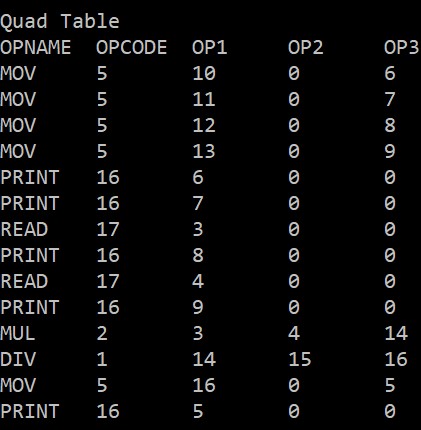Click OP2 value 4 in the MUL row

coord(294,333)
